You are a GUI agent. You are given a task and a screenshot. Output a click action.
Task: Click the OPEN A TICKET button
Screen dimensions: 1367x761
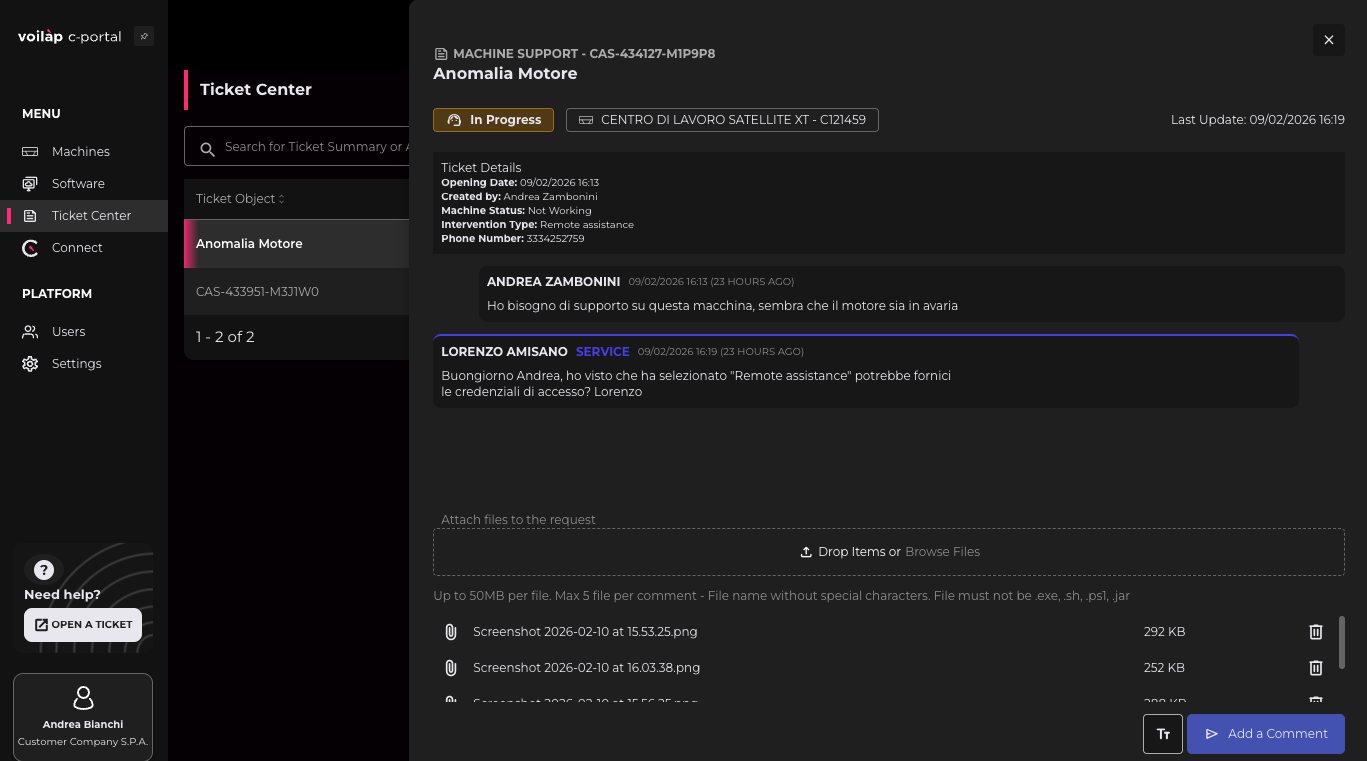83,625
